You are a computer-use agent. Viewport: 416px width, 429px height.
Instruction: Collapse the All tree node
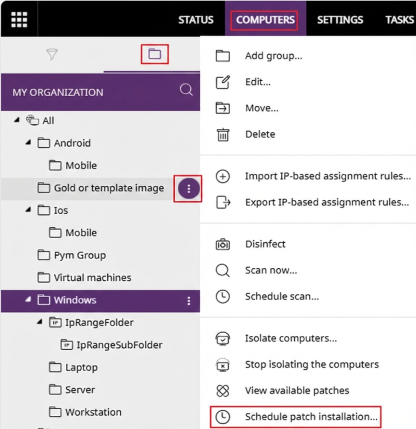tap(17, 120)
